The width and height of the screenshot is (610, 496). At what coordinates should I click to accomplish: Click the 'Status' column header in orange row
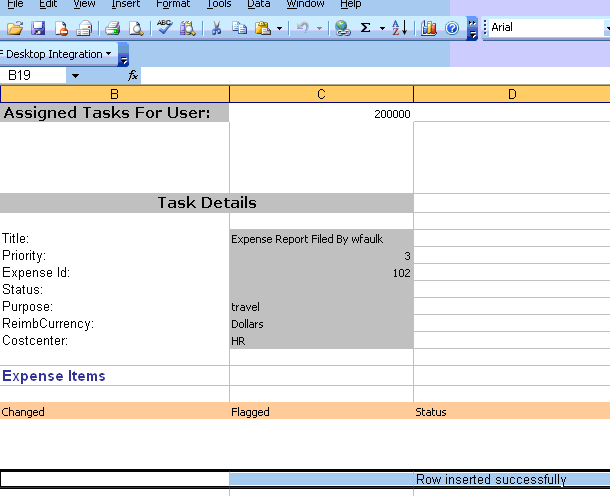click(x=512, y=412)
